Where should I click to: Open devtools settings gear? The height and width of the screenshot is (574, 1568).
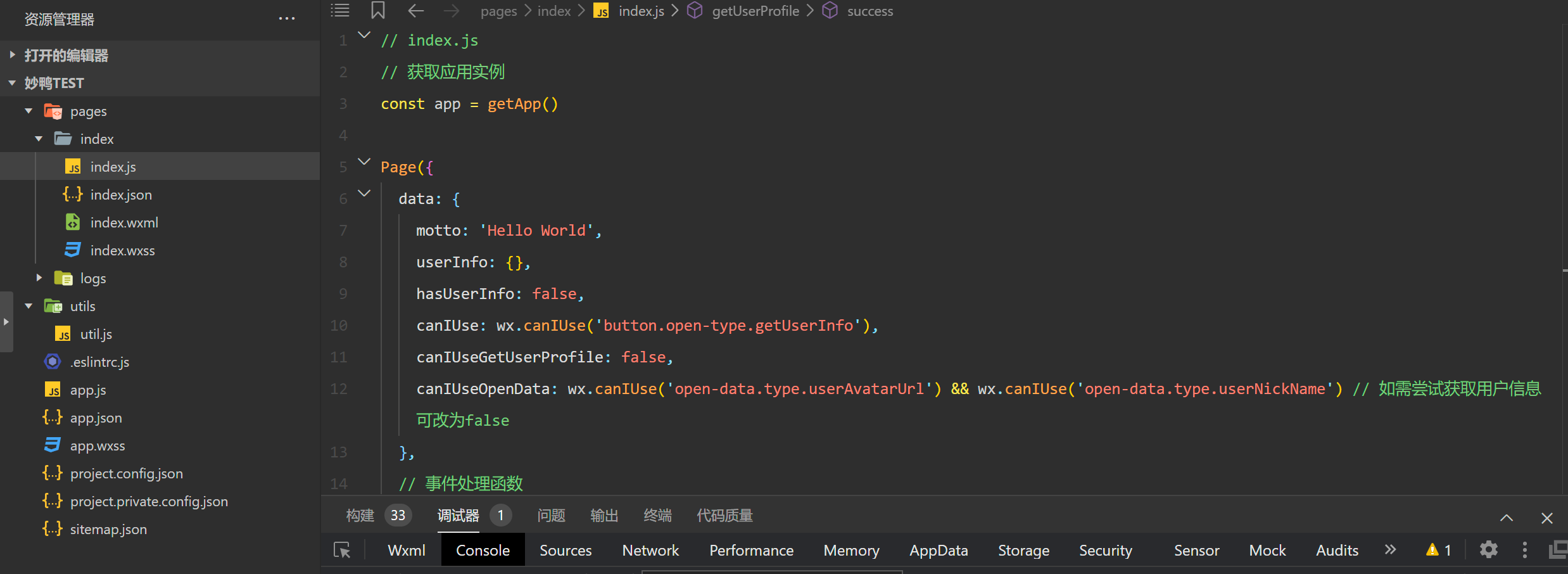pos(1488,549)
